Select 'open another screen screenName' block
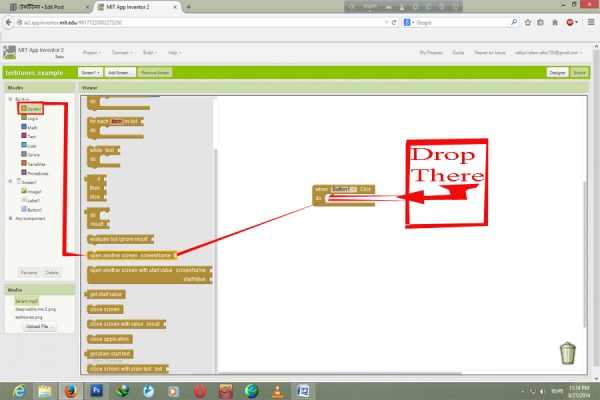The width and height of the screenshot is (600, 400). pyautogui.click(x=131, y=255)
